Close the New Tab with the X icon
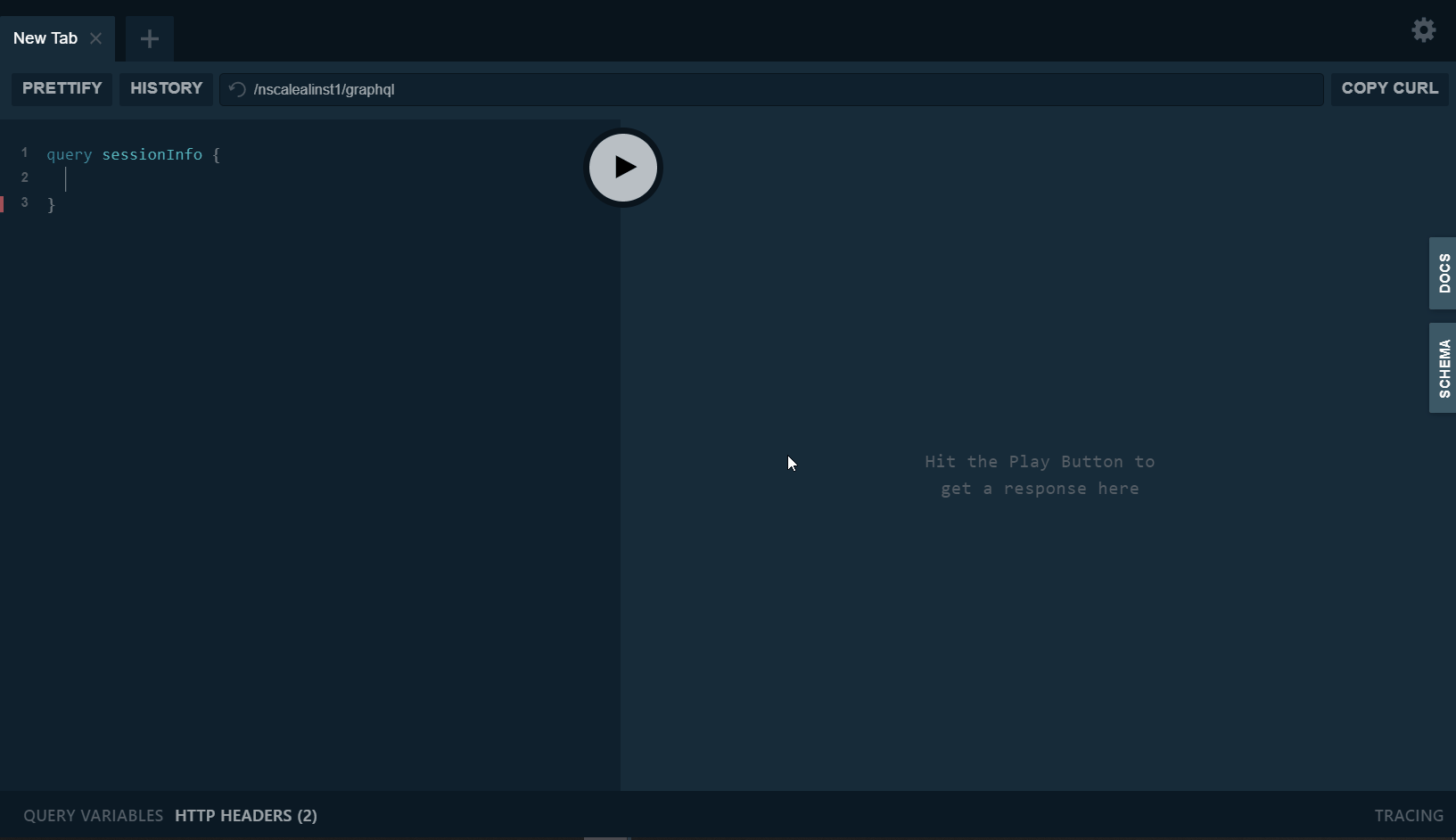The image size is (1456, 840). [x=96, y=38]
